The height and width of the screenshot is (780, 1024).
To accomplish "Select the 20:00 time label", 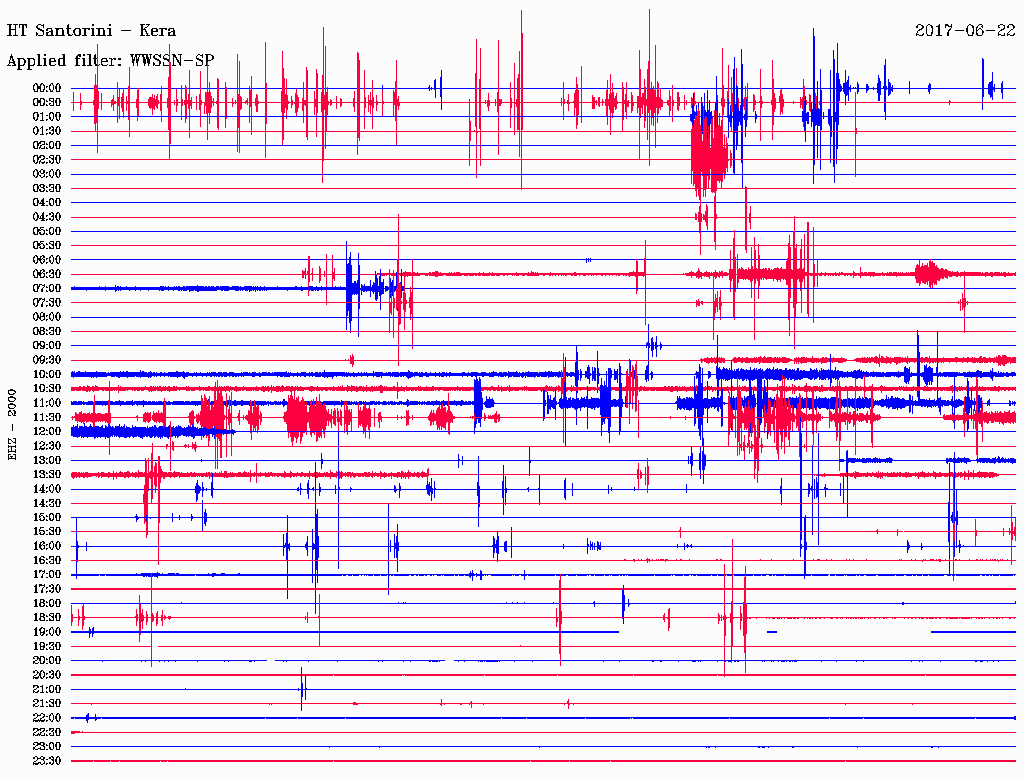I will click(x=47, y=661).
